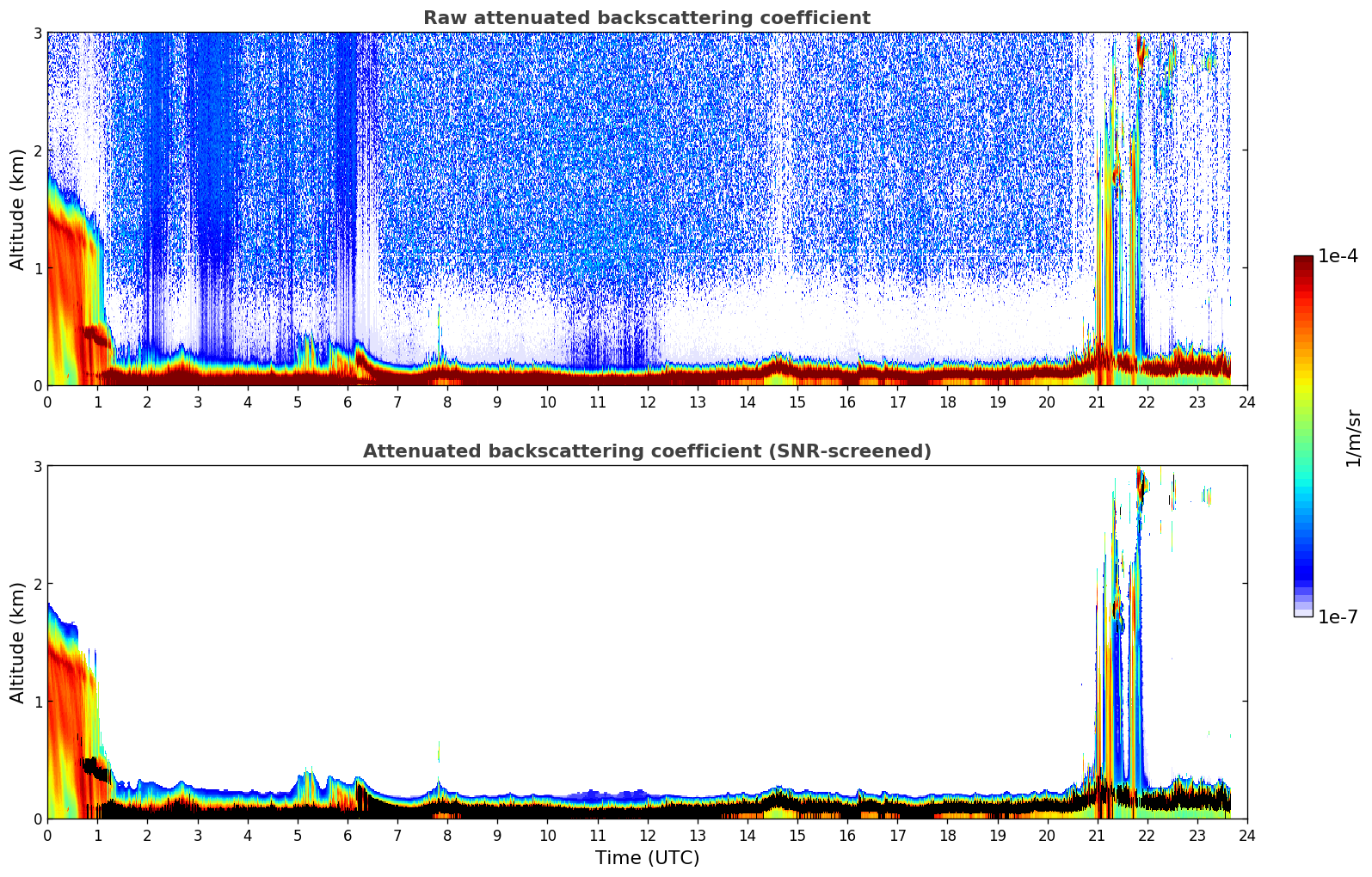The height and width of the screenshot is (877, 1372).
Task: Click the "Altitude (km)" label of the raw plot
Action: click(18, 209)
